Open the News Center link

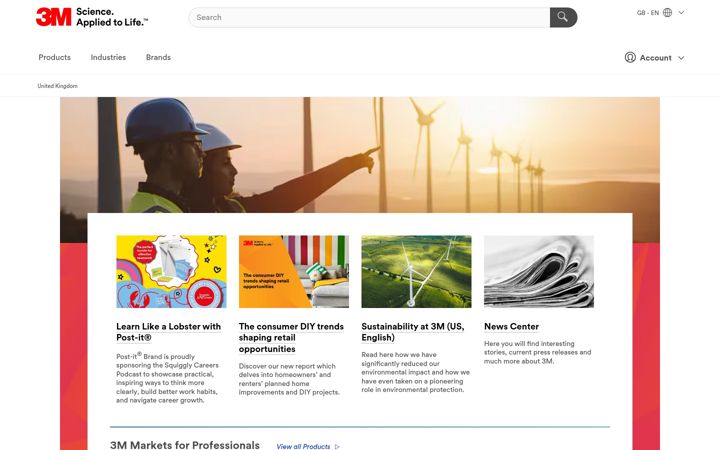(512, 326)
